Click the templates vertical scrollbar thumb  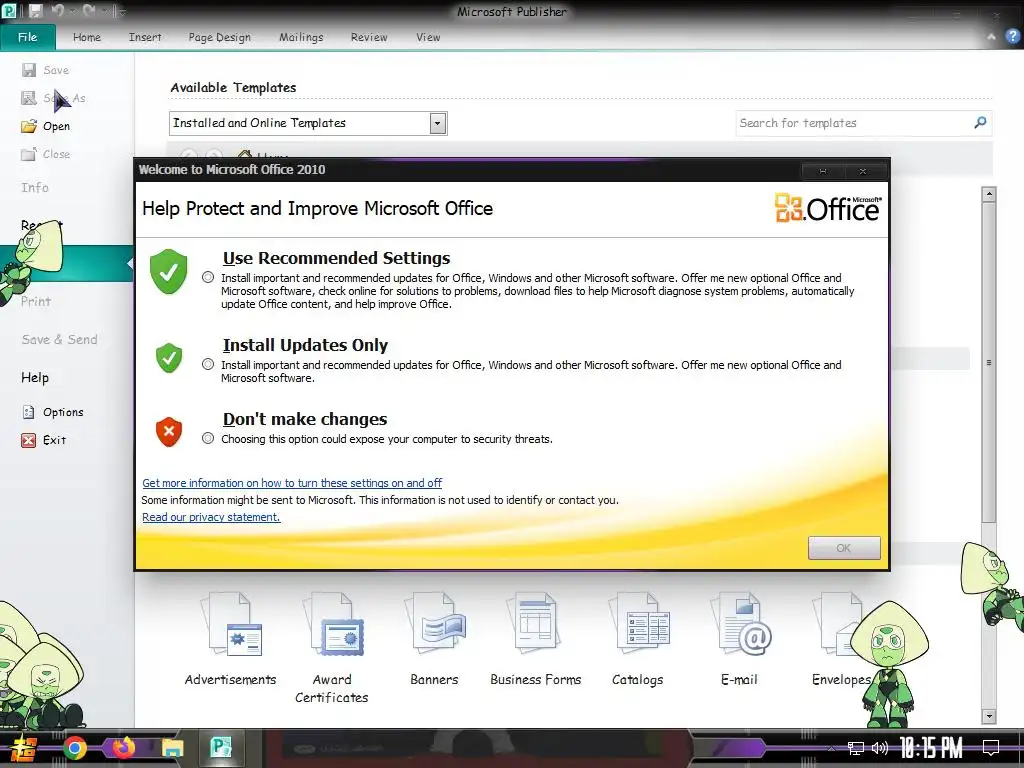point(989,362)
